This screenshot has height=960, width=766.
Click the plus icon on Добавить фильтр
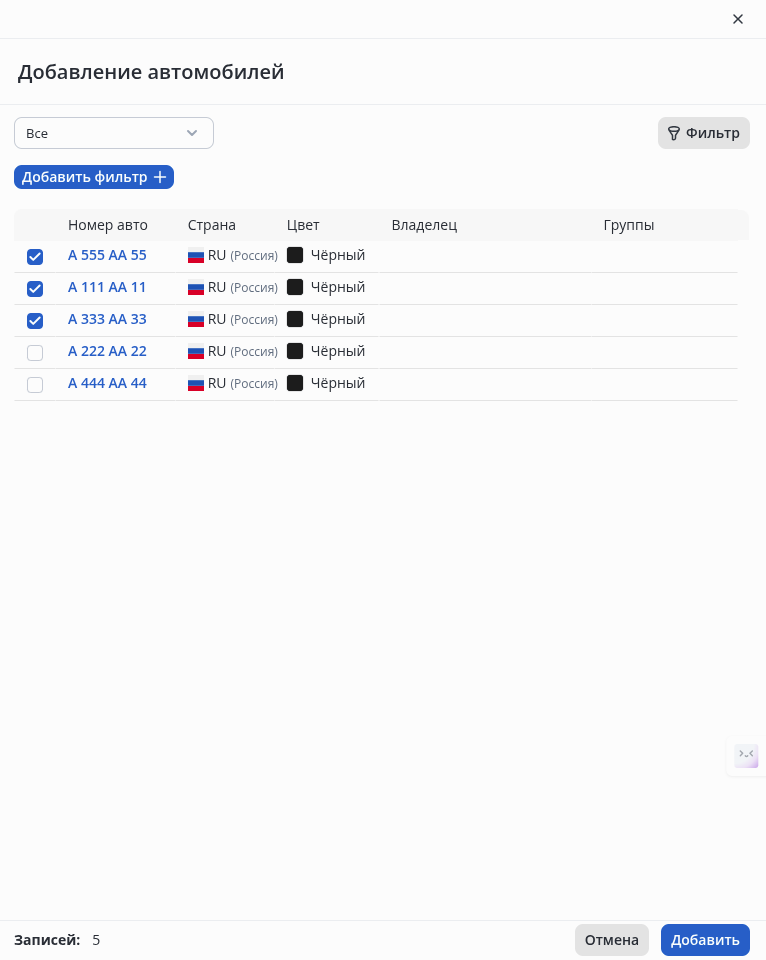tap(159, 177)
